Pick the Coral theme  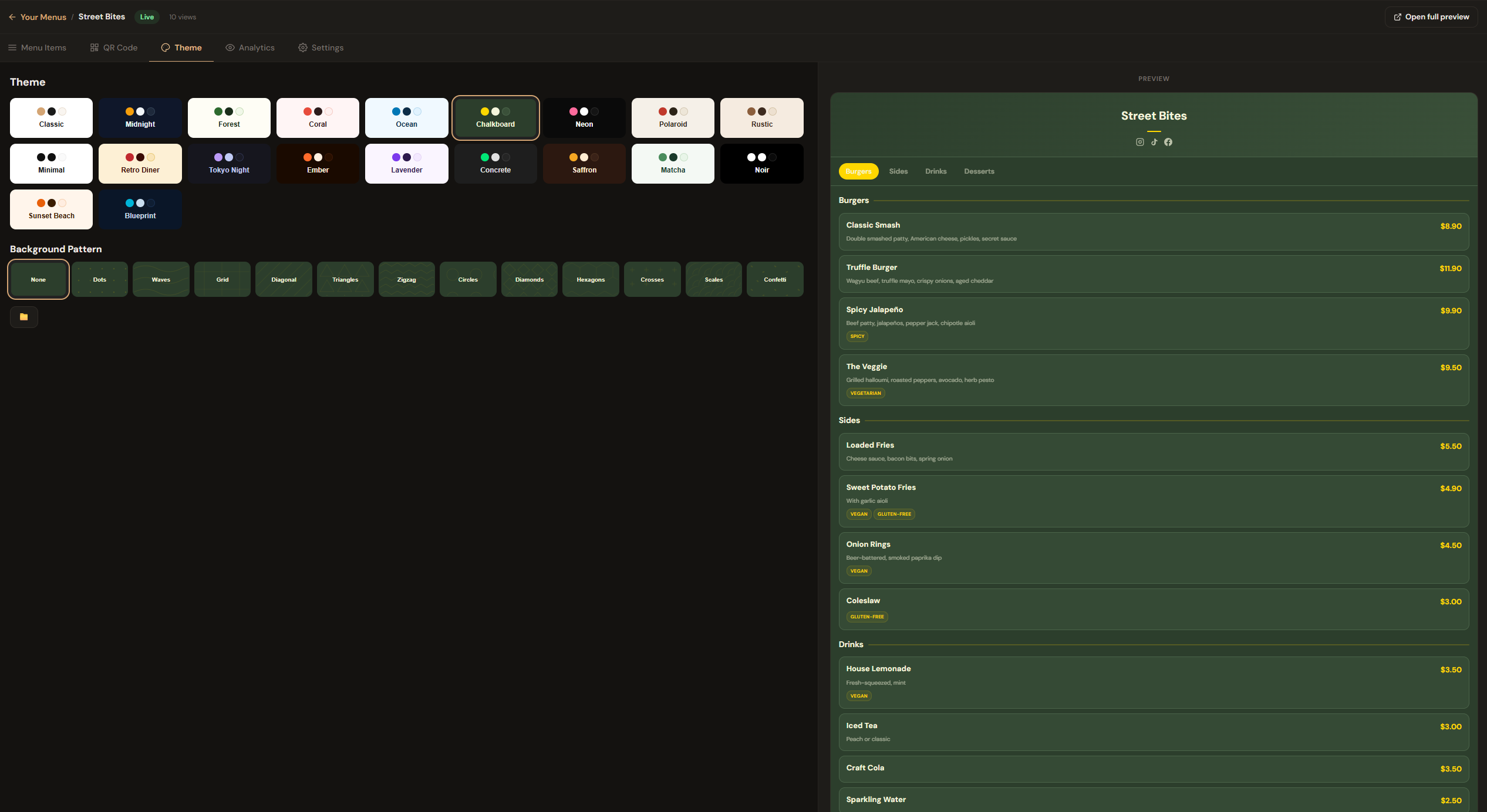(318, 118)
